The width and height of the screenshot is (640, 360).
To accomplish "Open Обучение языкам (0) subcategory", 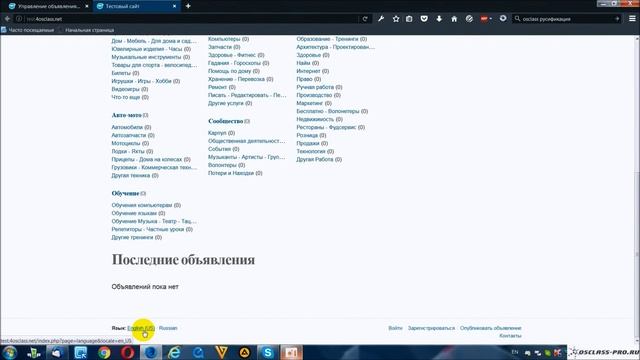I will [x=138, y=213].
